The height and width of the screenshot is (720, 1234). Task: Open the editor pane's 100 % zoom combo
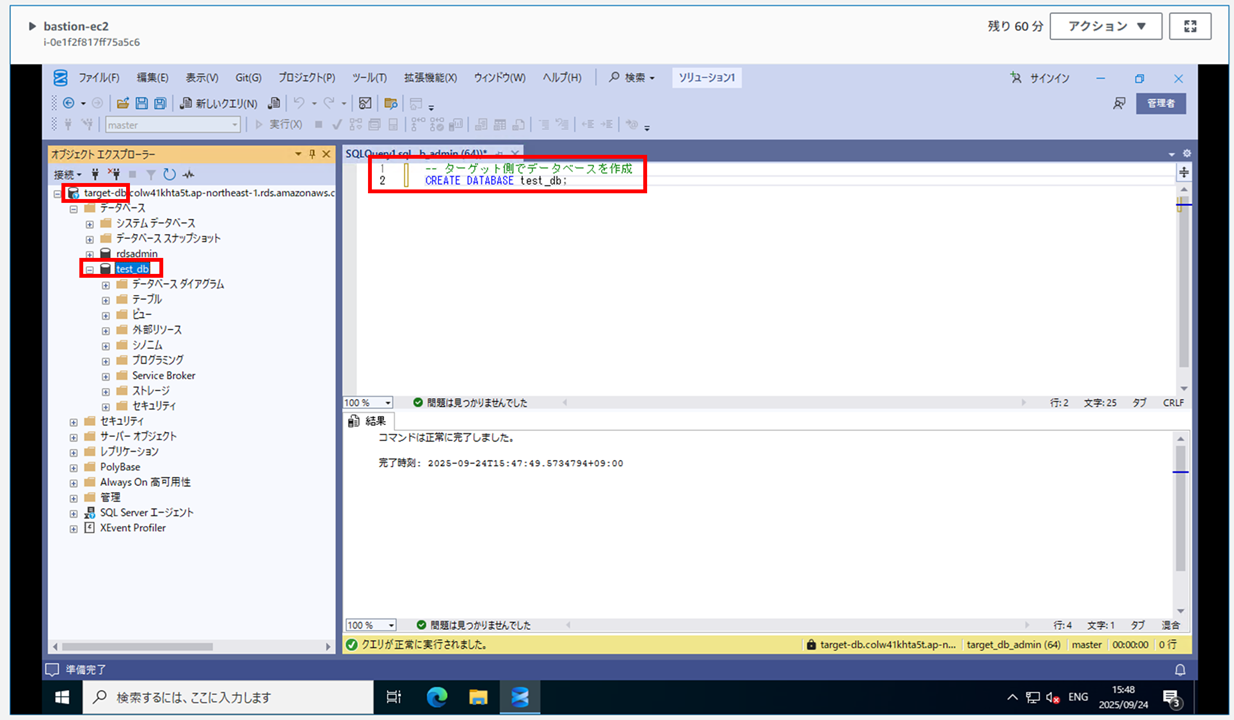[x=369, y=403]
